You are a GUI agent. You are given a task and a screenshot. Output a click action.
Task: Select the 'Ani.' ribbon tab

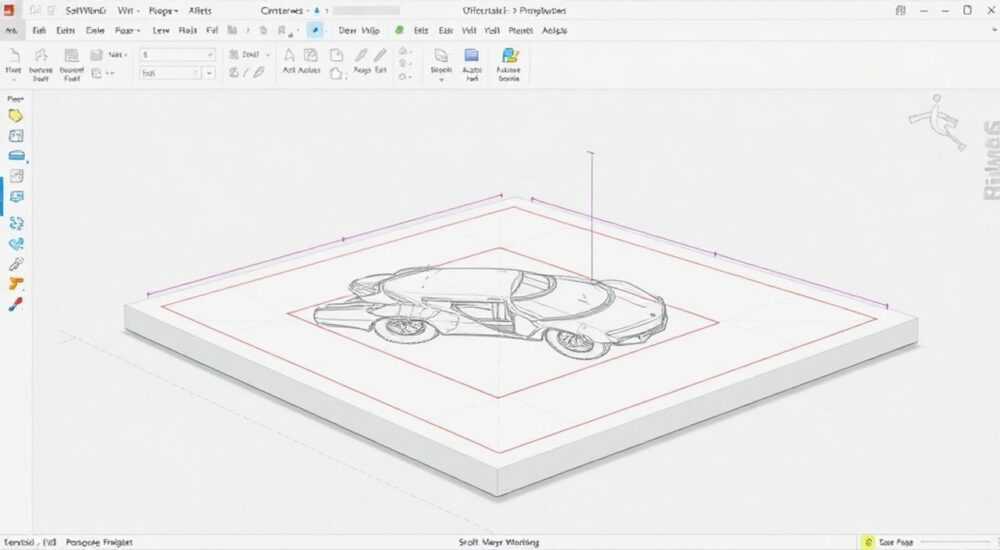[x=11, y=30]
